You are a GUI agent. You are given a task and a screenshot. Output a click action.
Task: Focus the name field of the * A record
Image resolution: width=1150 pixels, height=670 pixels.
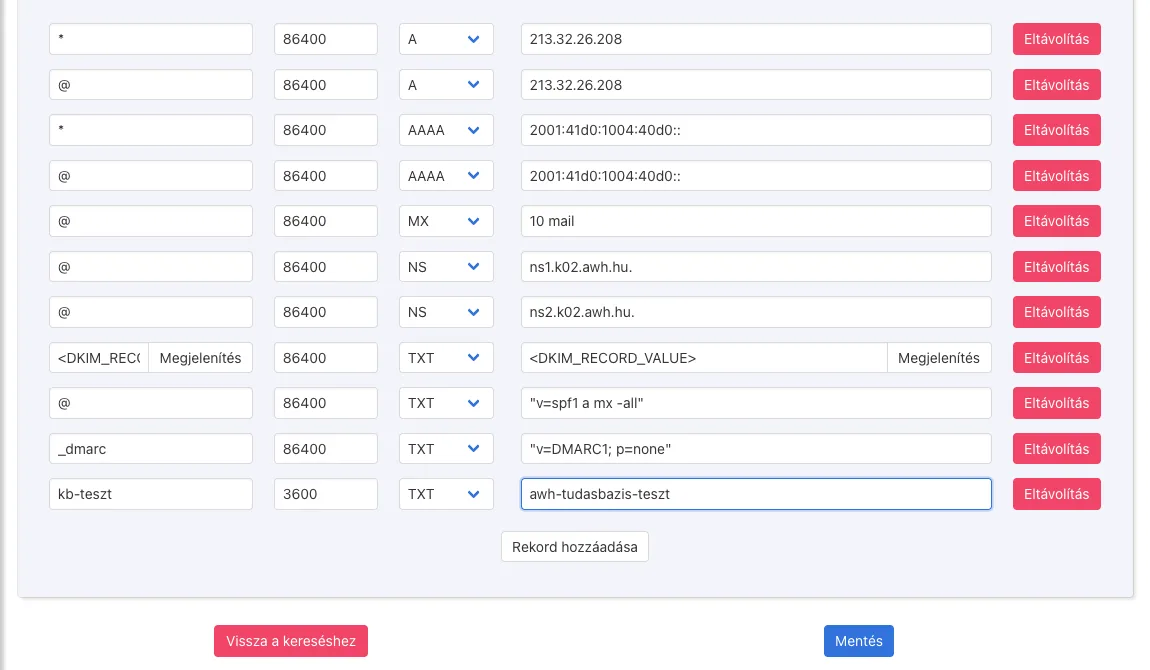click(x=150, y=39)
